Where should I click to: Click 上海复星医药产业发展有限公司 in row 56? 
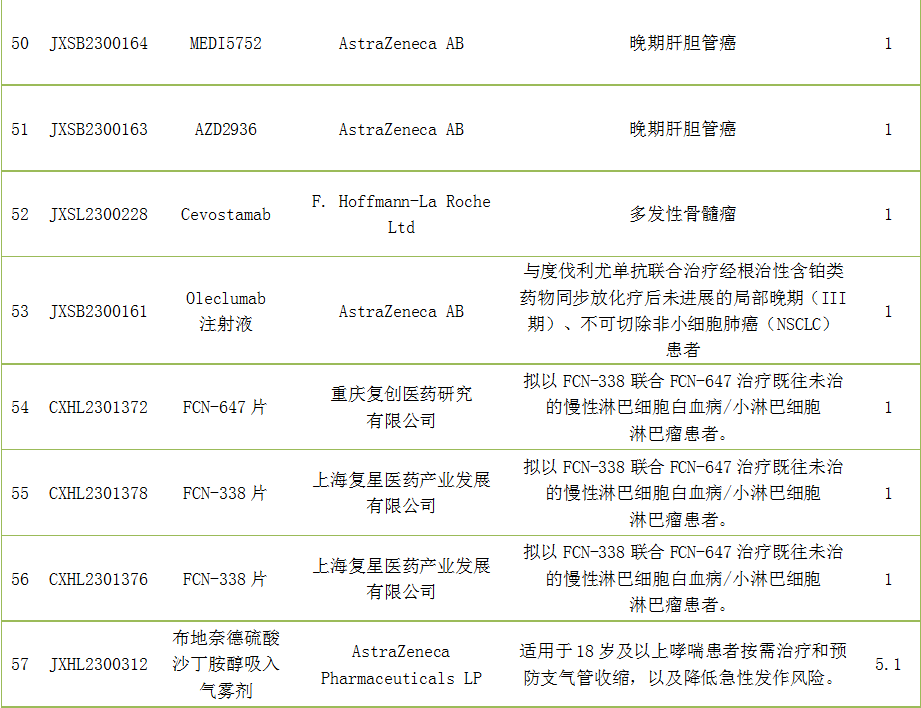(401, 579)
